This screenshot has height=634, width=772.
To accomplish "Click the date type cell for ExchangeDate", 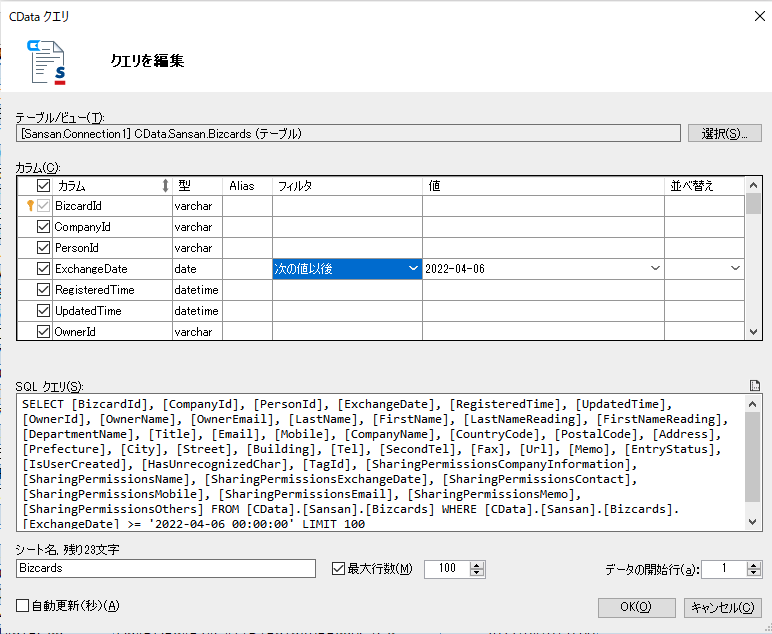I will [x=197, y=269].
